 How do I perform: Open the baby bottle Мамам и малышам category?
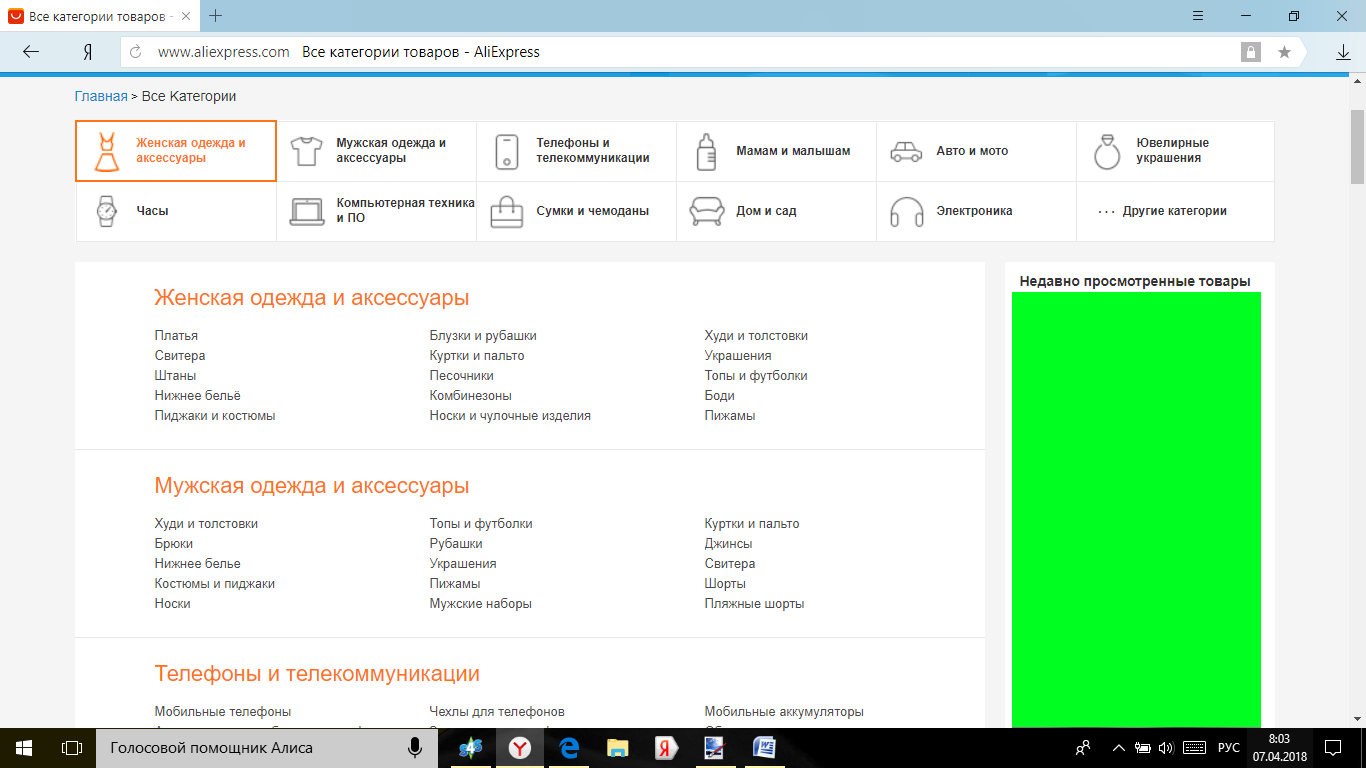pos(707,151)
